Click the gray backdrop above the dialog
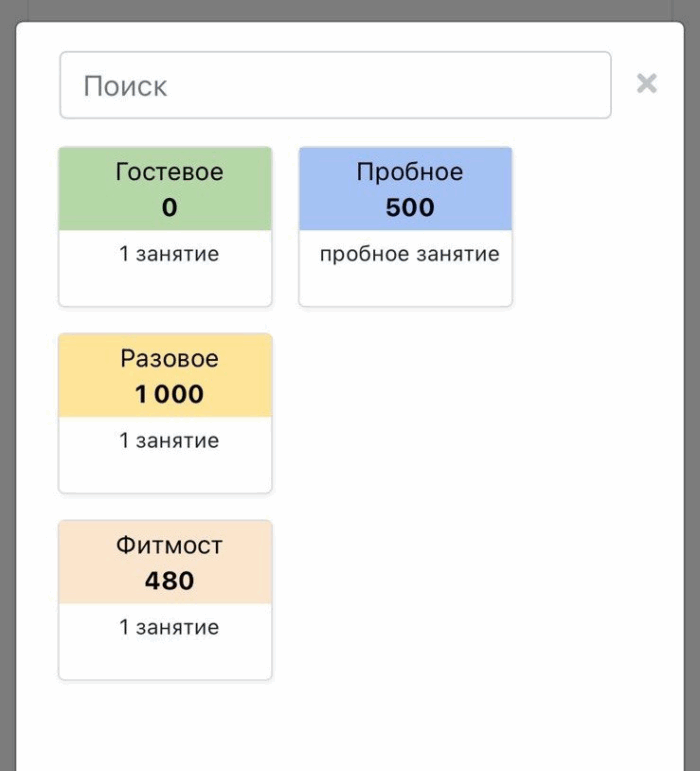Viewport: 700px width, 771px height. (x=350, y=9)
